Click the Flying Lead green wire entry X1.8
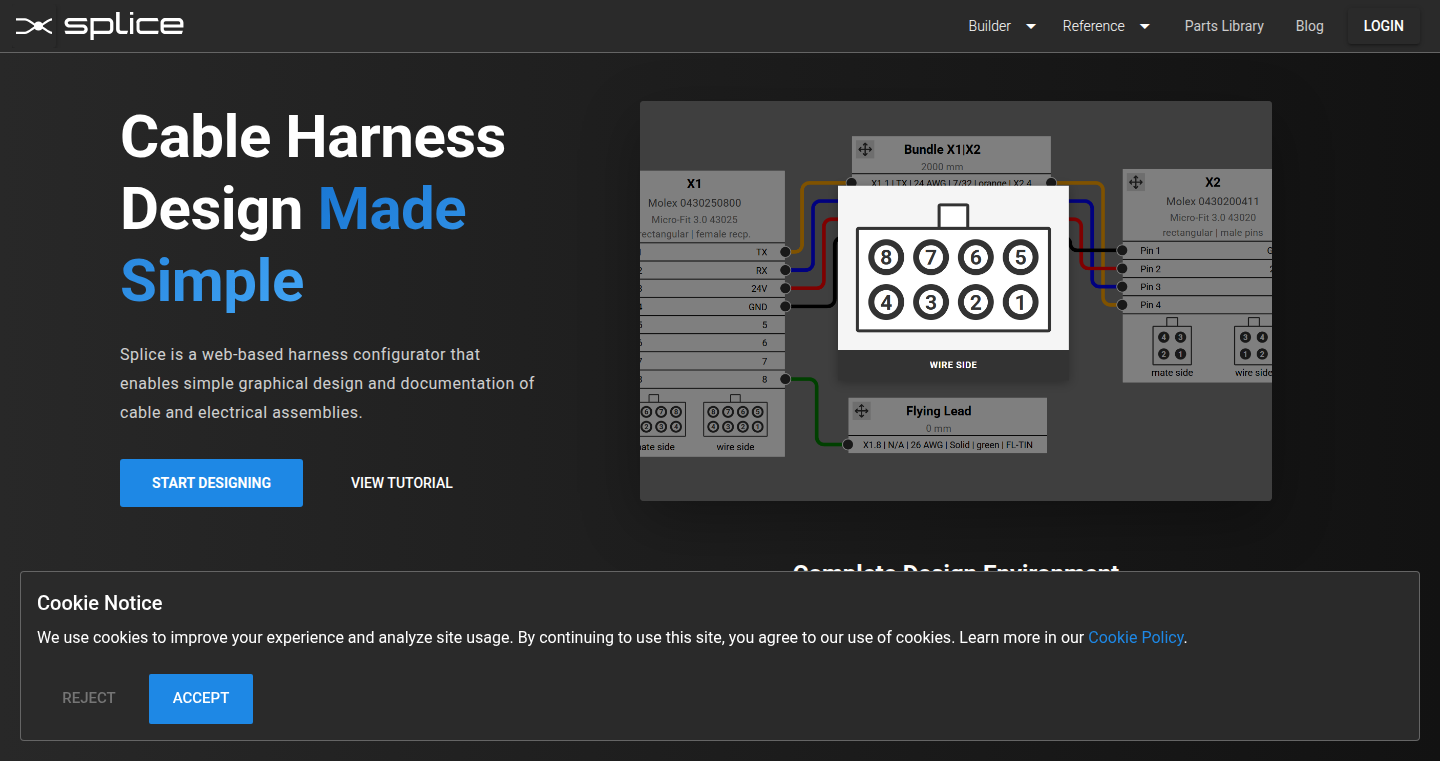1440x761 pixels. 947,445
